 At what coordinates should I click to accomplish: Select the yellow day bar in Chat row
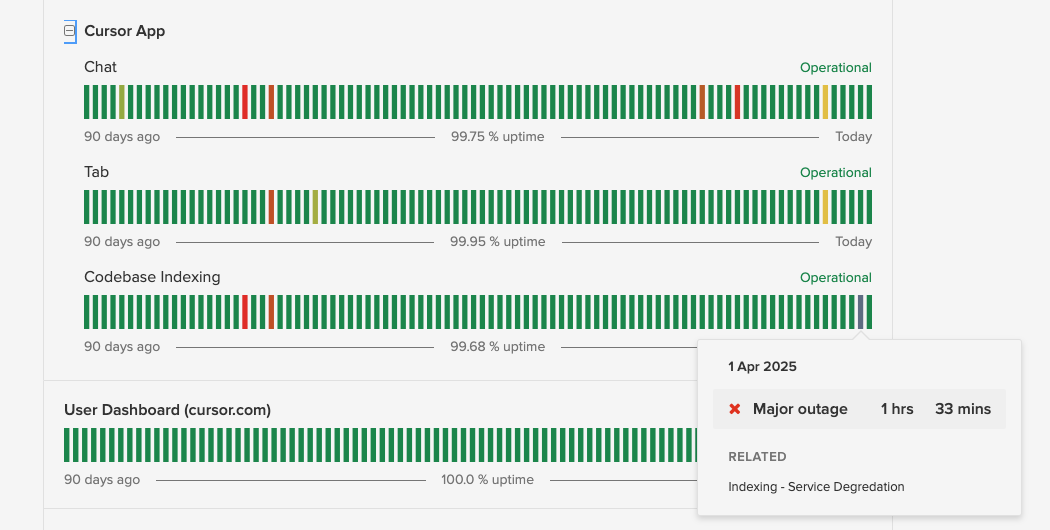[x=825, y=102]
